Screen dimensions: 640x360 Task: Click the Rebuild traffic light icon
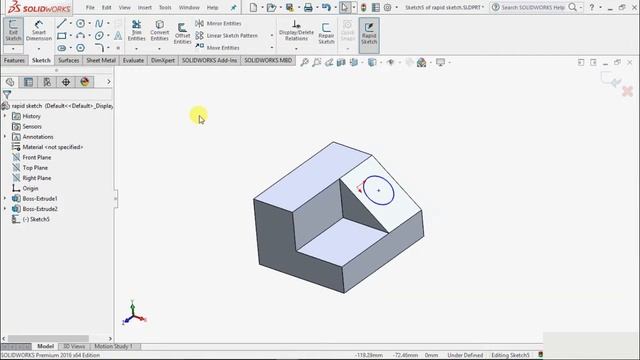(364, 7)
